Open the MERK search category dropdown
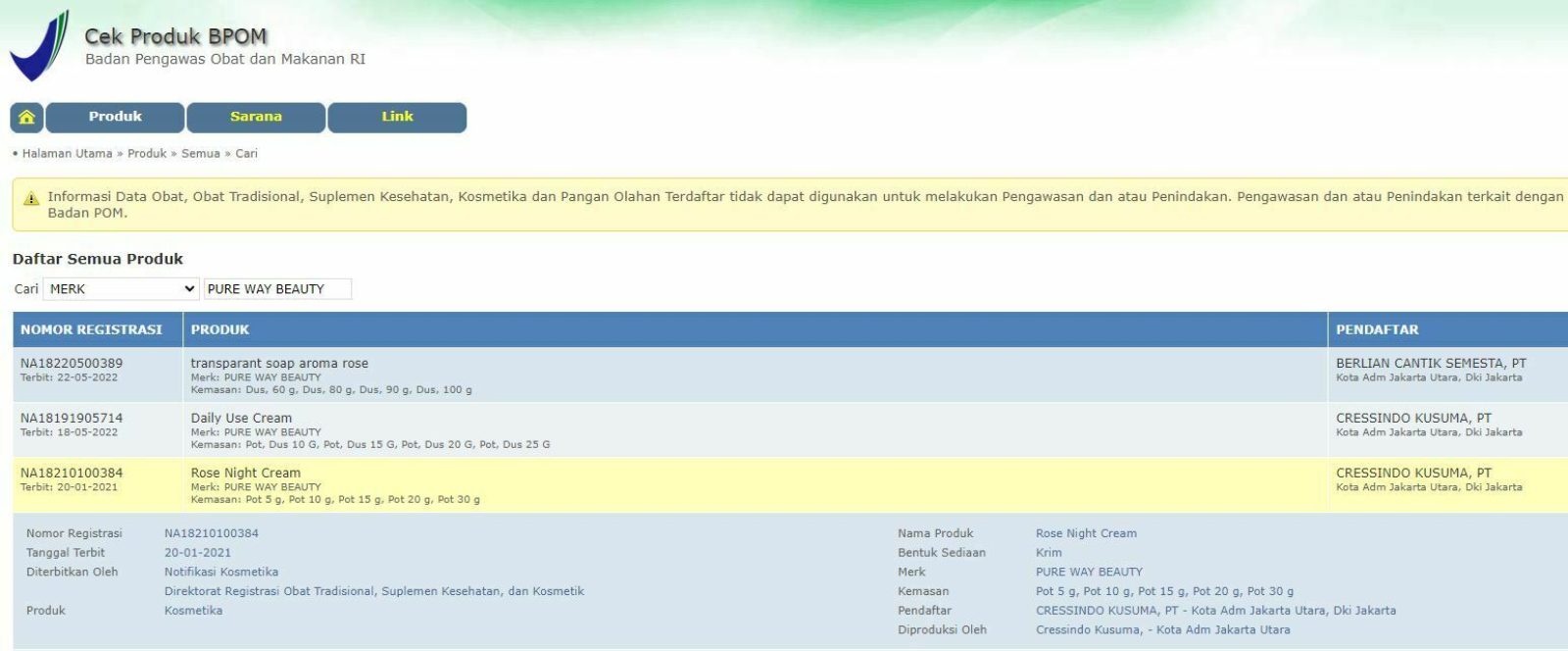 [122, 289]
